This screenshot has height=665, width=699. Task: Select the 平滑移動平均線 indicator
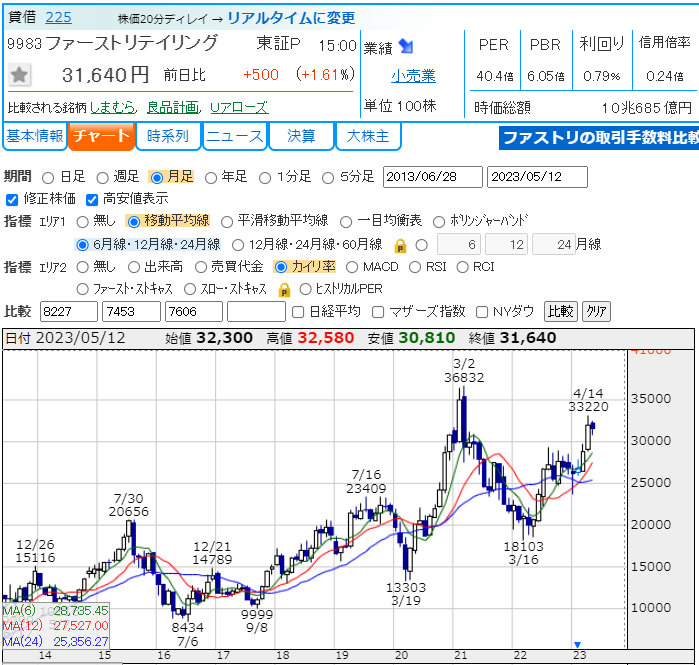pos(227,222)
